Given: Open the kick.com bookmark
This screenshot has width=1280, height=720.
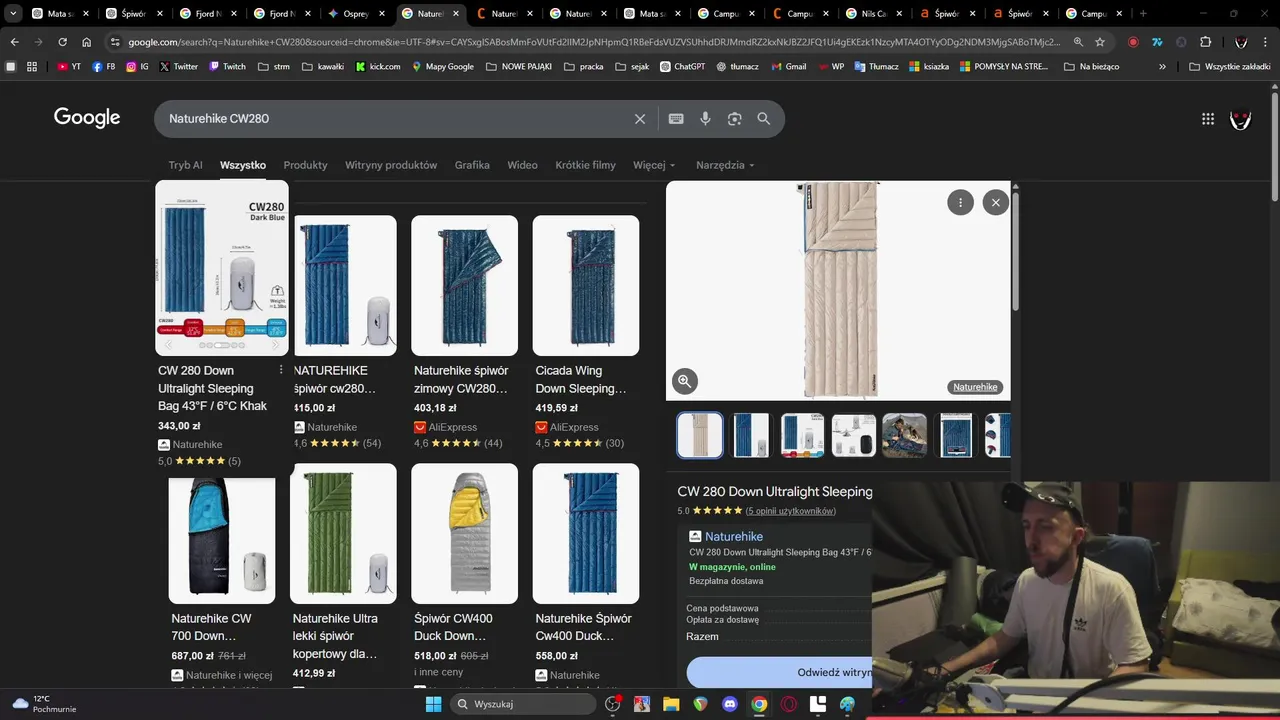Looking at the screenshot, I should tap(378, 66).
